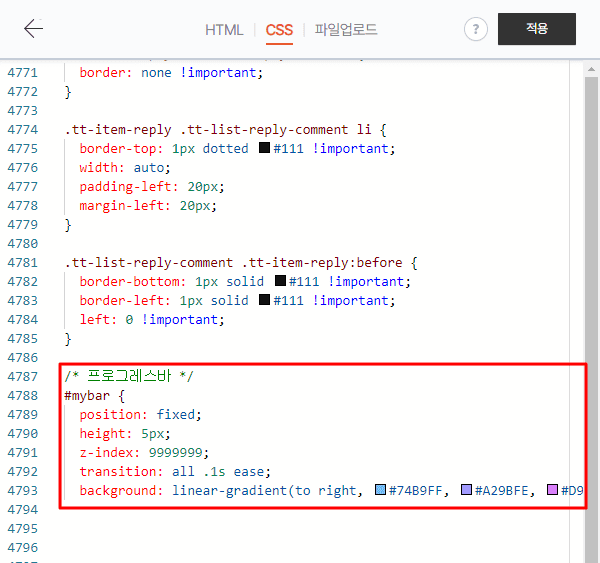
Task: Click the #111 swatch on border-left line
Action: [264, 300]
